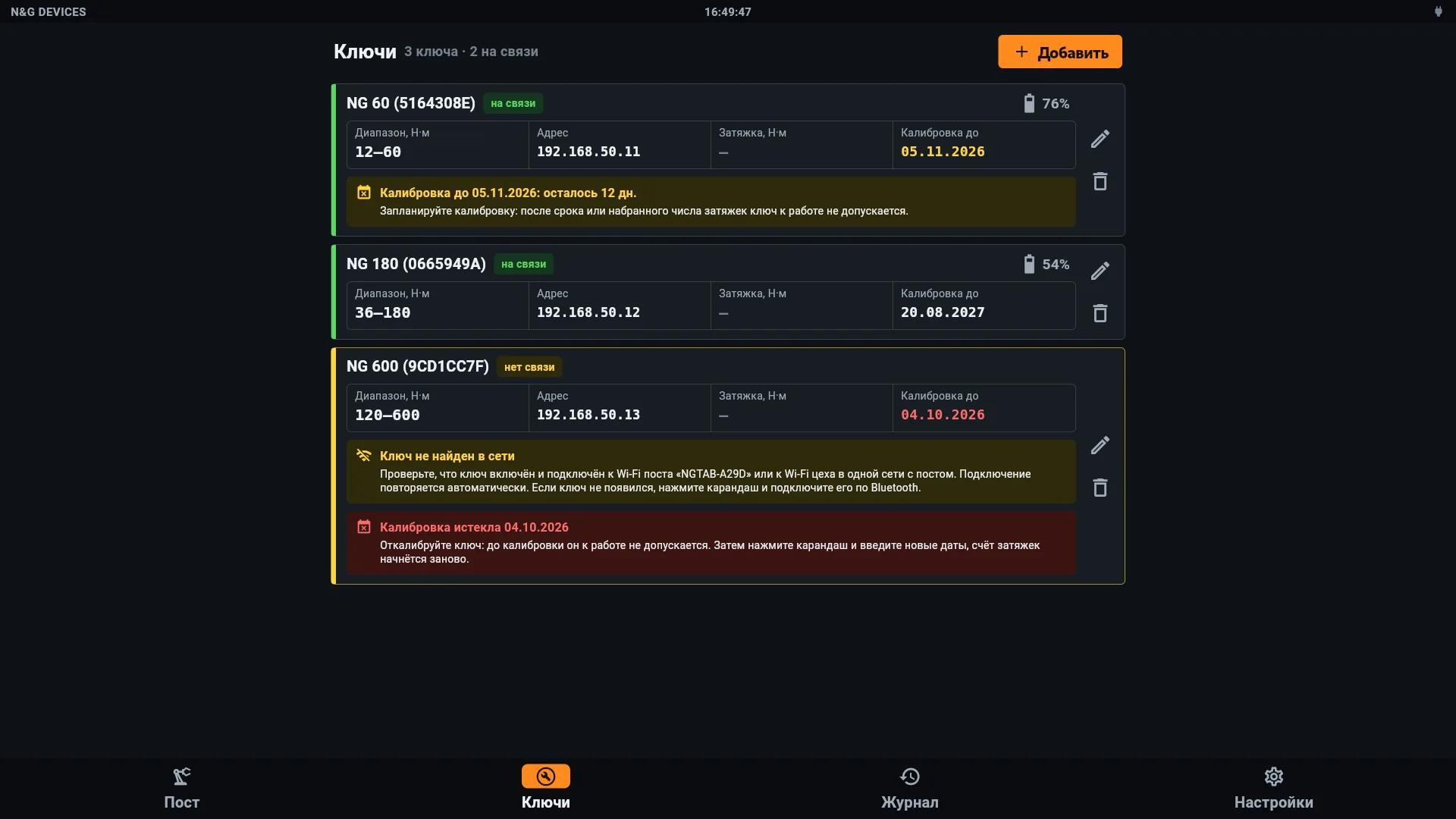Click 'Калибровка истекла 04.10.2026' alert heading
The image size is (1456, 819).
(474, 527)
